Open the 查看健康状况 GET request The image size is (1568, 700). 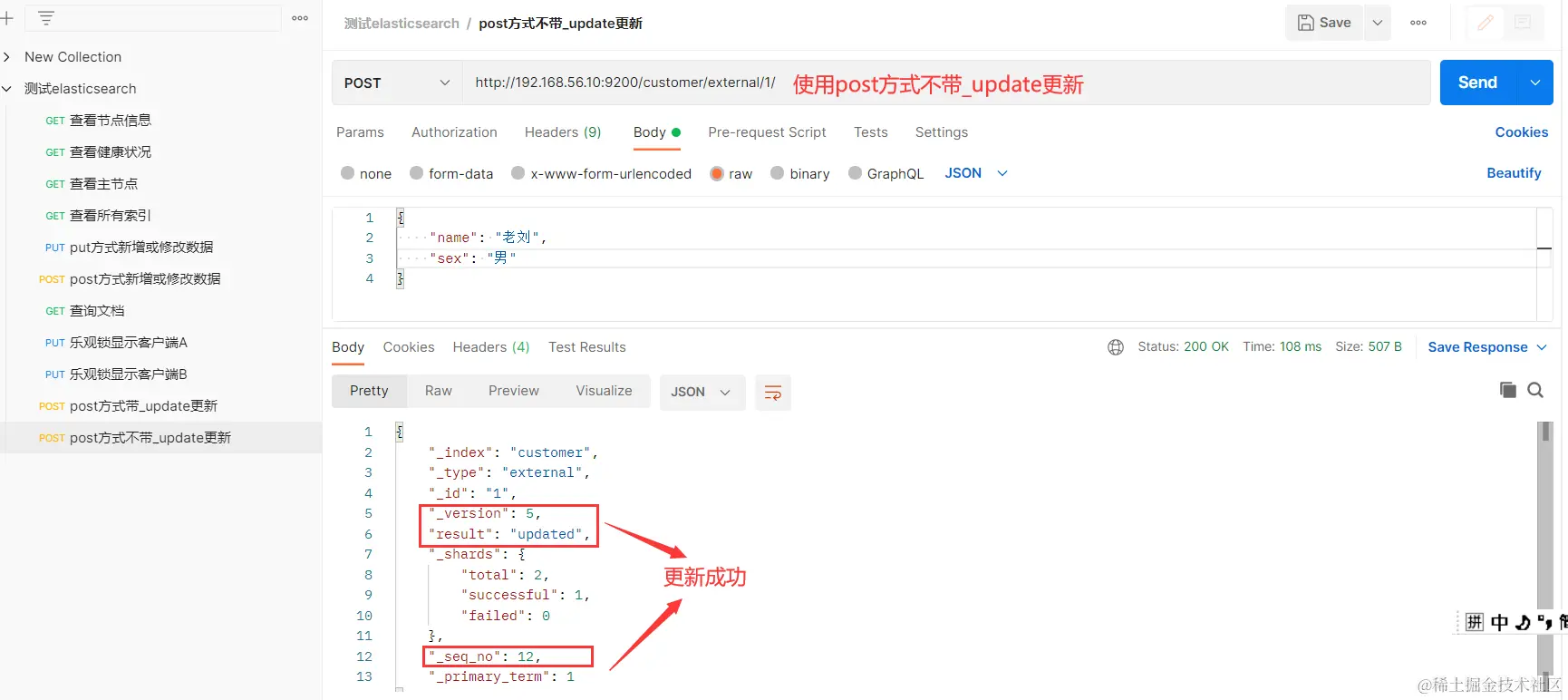click(110, 152)
